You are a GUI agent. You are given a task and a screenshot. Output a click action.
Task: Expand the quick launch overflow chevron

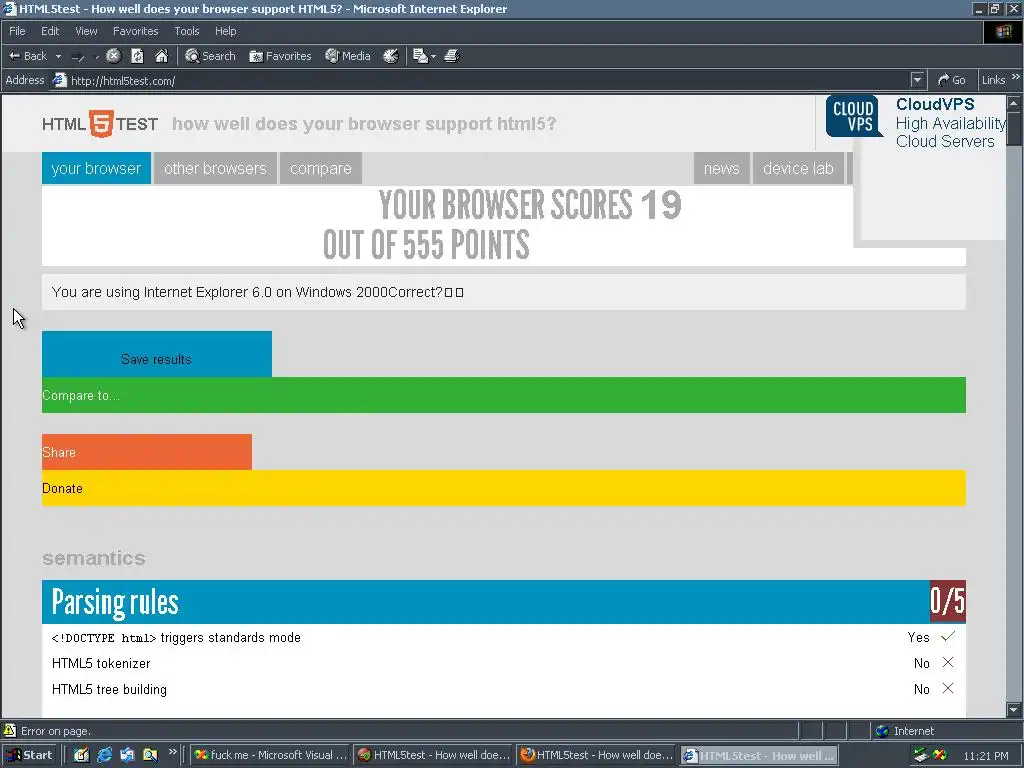pos(172,752)
